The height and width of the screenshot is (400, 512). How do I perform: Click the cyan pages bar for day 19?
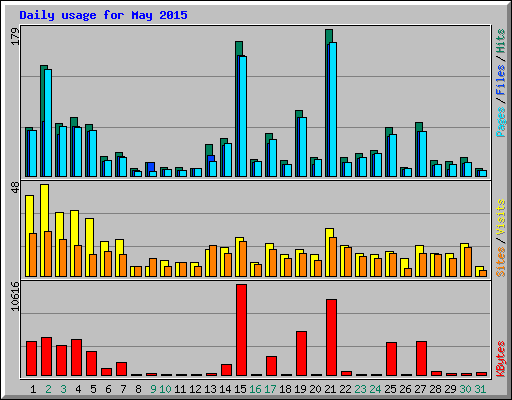pos(303,147)
